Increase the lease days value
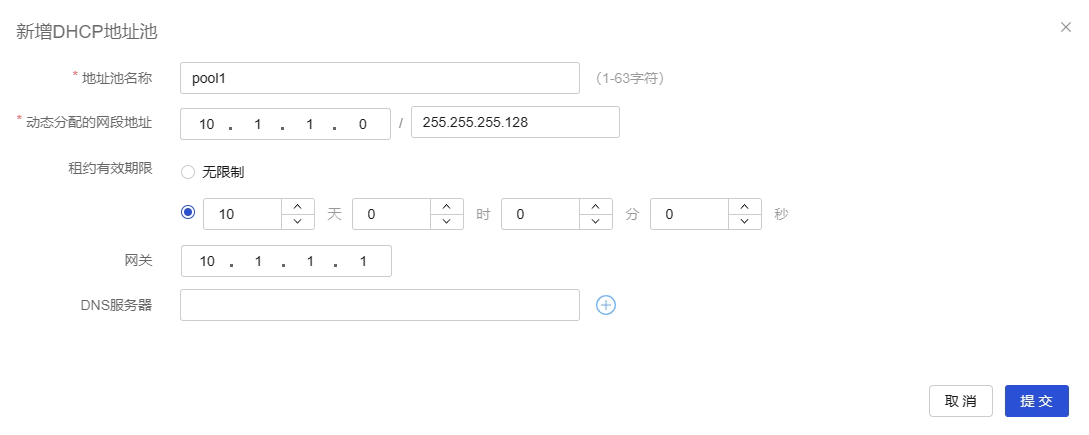 tap(298, 206)
